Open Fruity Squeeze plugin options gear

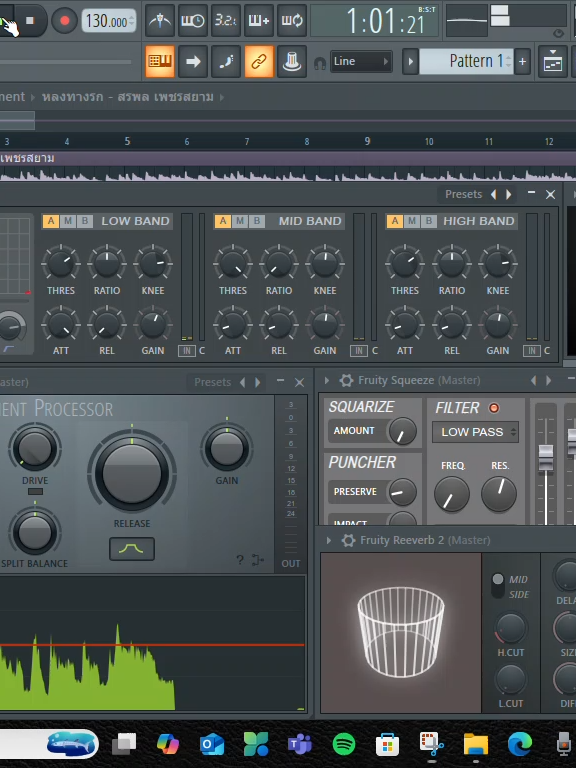tap(346, 381)
